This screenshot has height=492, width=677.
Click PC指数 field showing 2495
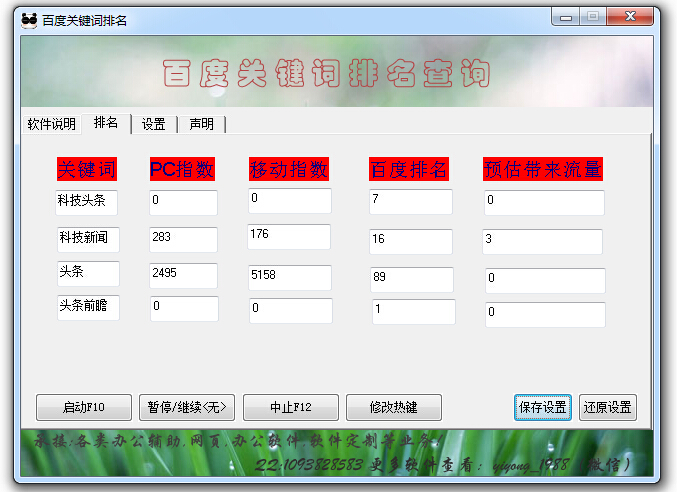tap(183, 276)
